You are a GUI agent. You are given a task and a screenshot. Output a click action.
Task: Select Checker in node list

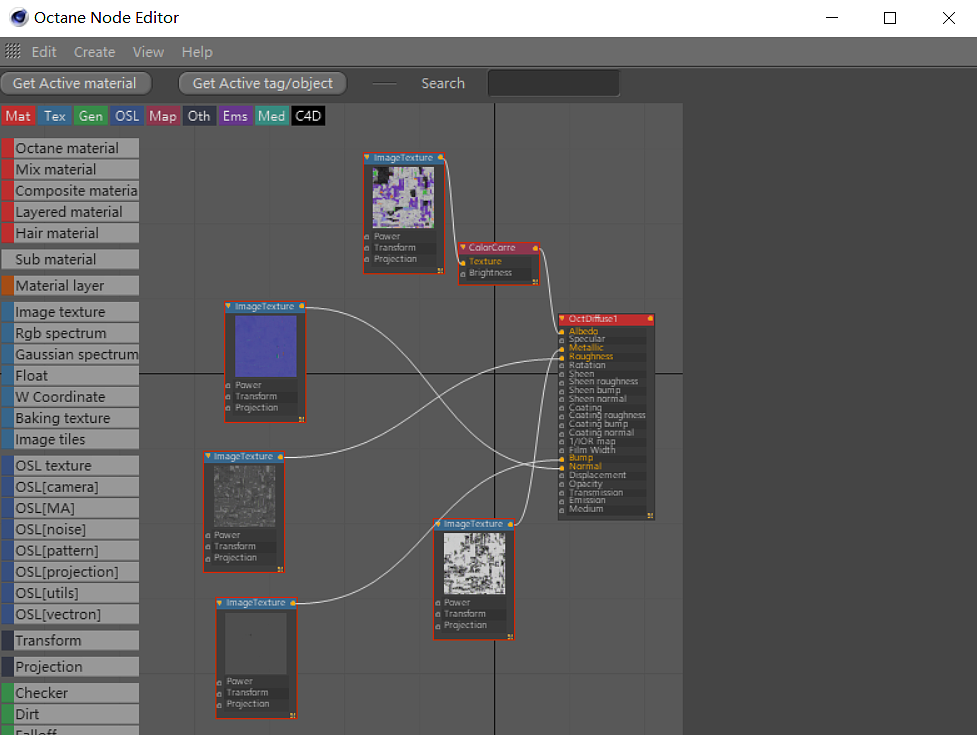click(x=70, y=693)
